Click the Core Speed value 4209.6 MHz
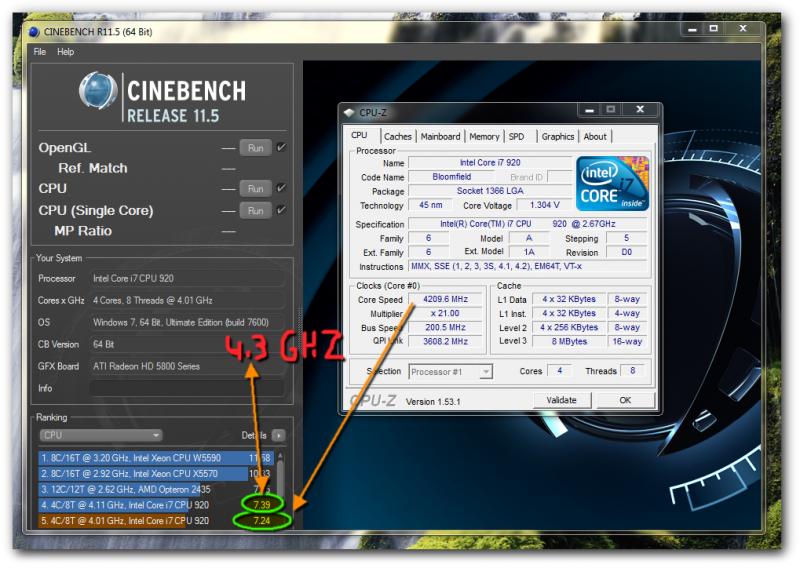This screenshot has height=568, width=800. pyautogui.click(x=445, y=299)
